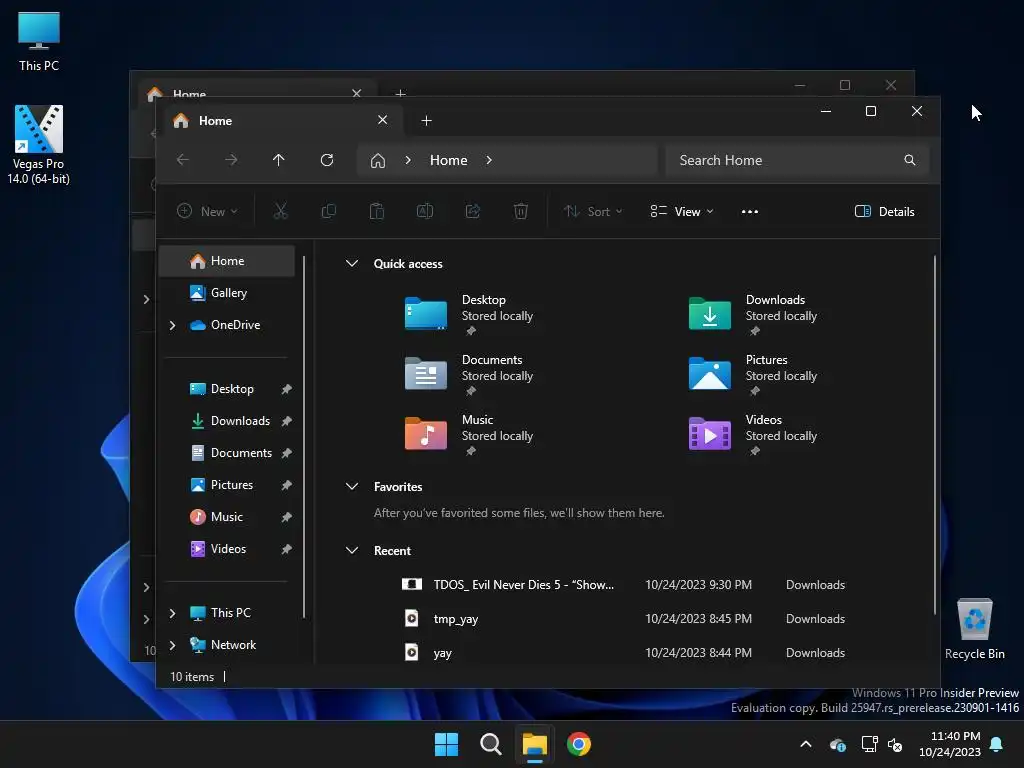Screen dimensions: 1024x768
Task: Unpin Documents via sidebar pin icon
Action: [x=286, y=453]
